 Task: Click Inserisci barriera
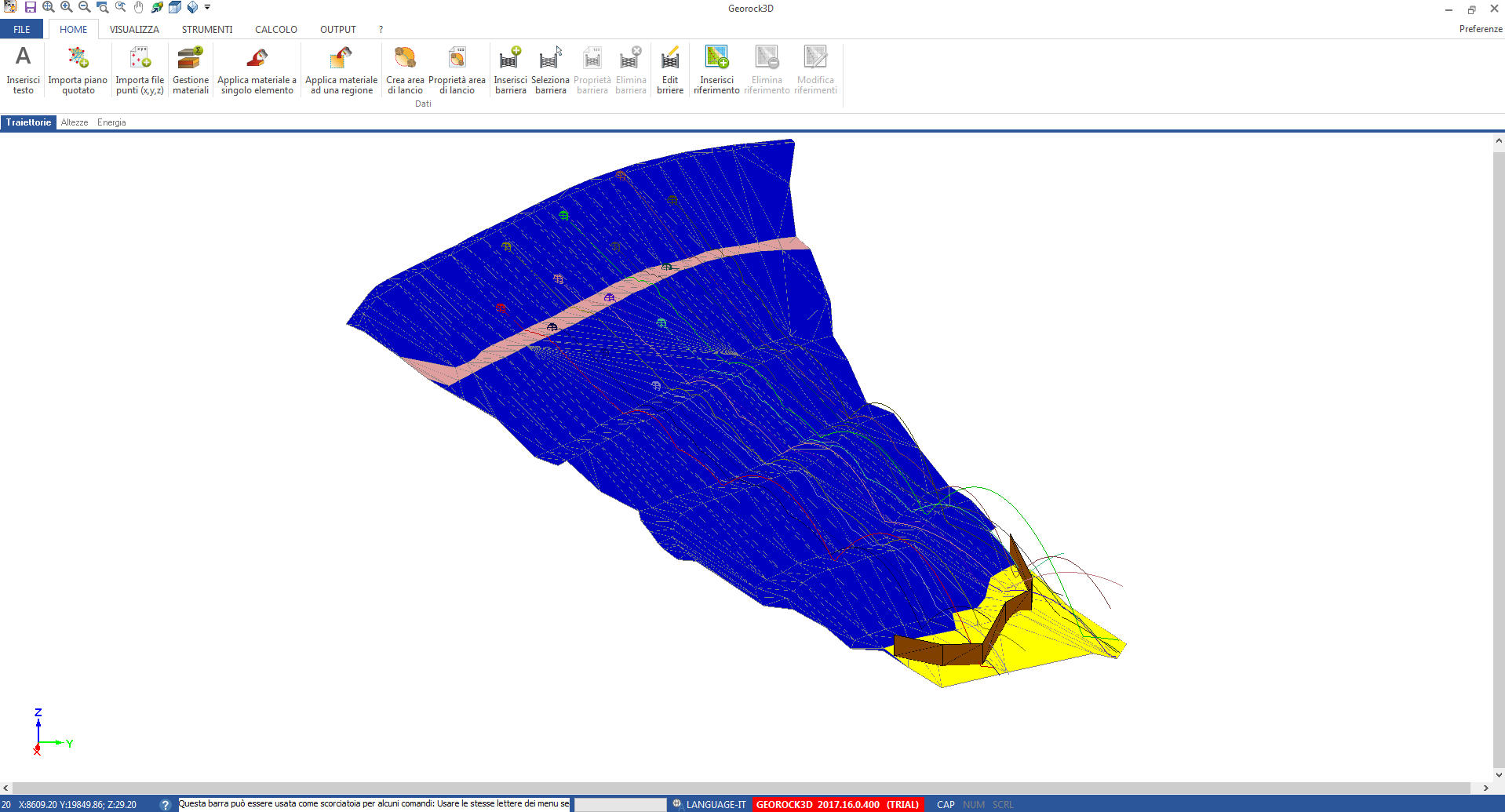coord(511,70)
